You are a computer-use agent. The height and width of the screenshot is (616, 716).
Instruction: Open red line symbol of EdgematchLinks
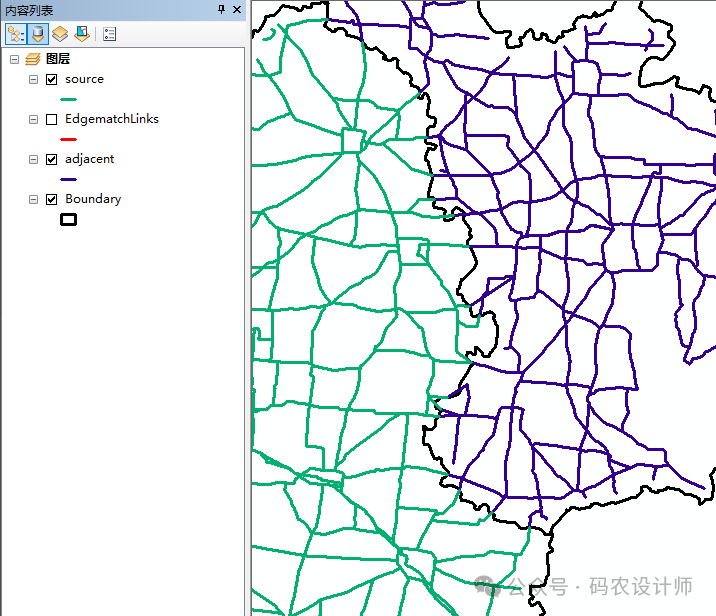pyautogui.click(x=68, y=139)
